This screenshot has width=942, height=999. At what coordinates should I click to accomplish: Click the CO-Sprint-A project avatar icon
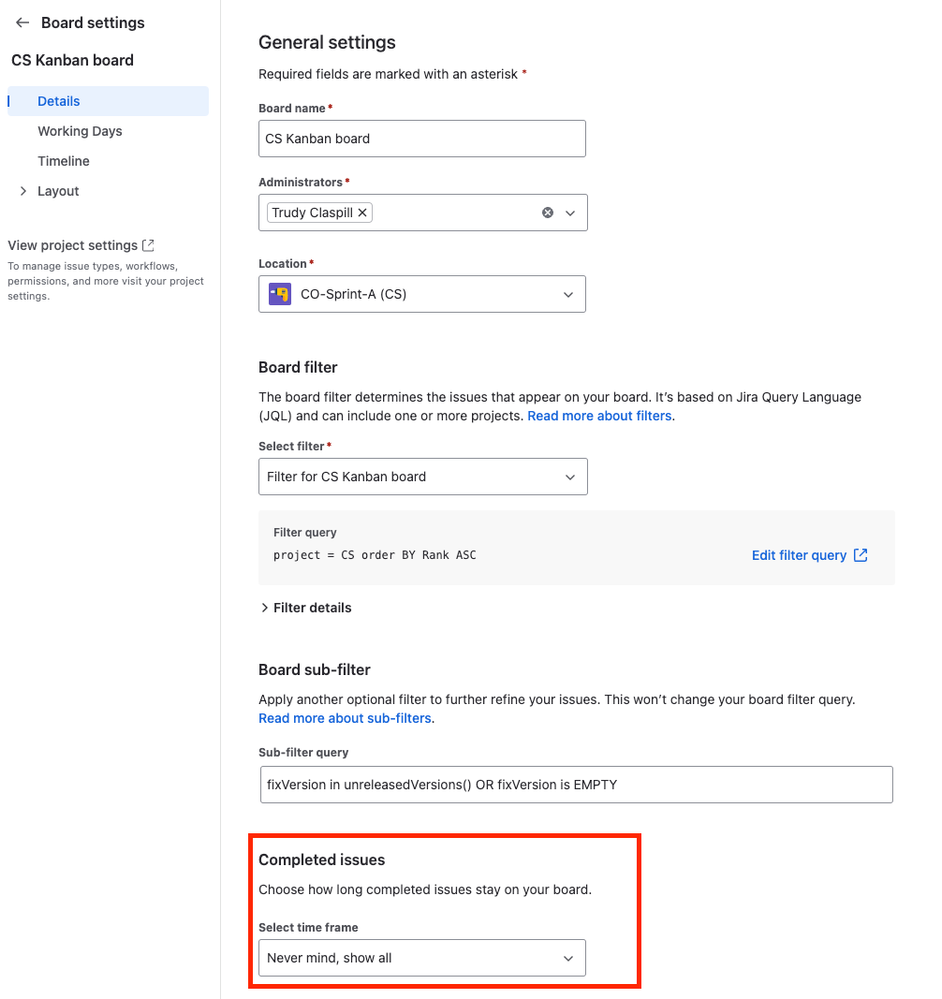click(x=280, y=294)
